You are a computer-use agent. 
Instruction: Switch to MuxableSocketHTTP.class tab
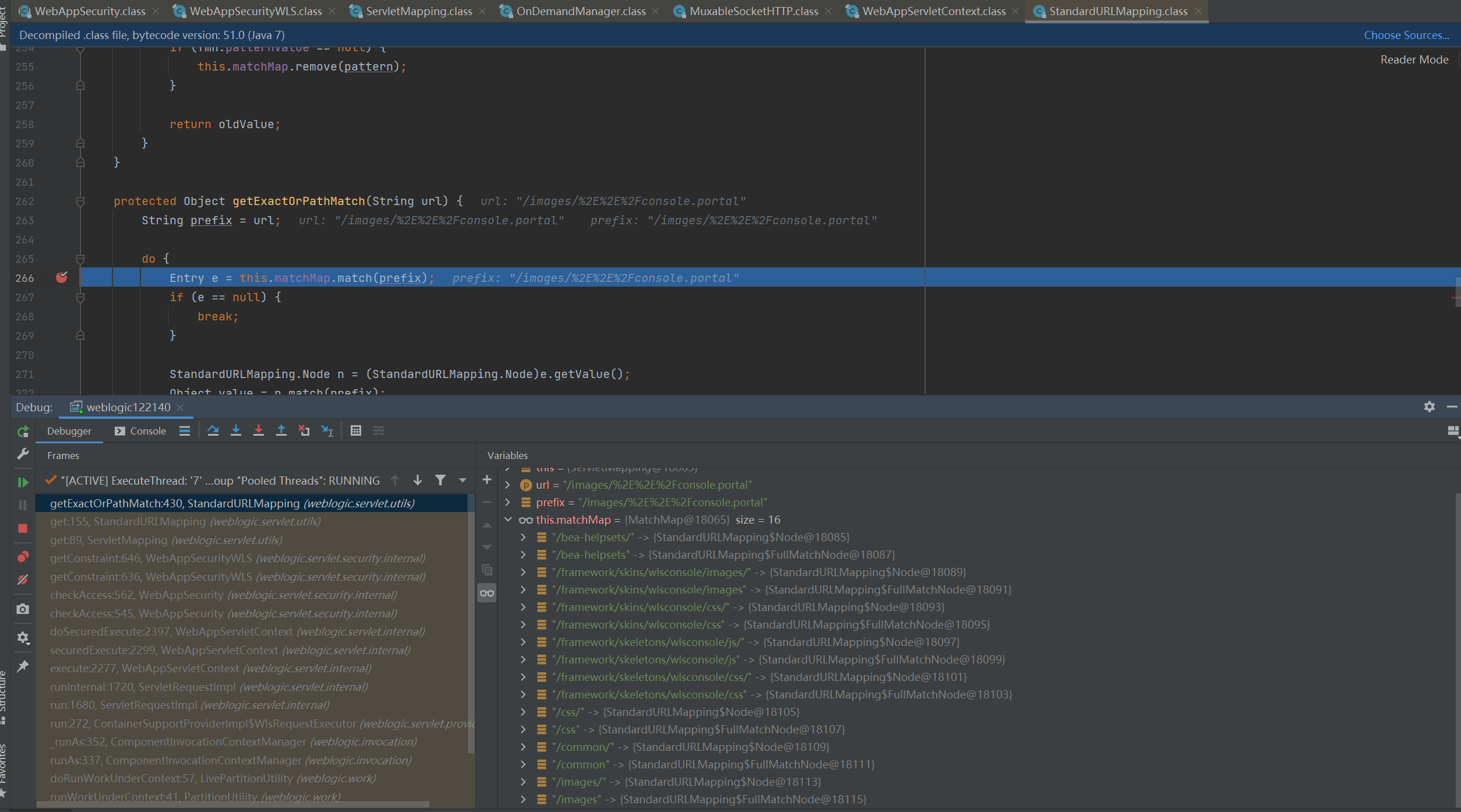tap(753, 11)
